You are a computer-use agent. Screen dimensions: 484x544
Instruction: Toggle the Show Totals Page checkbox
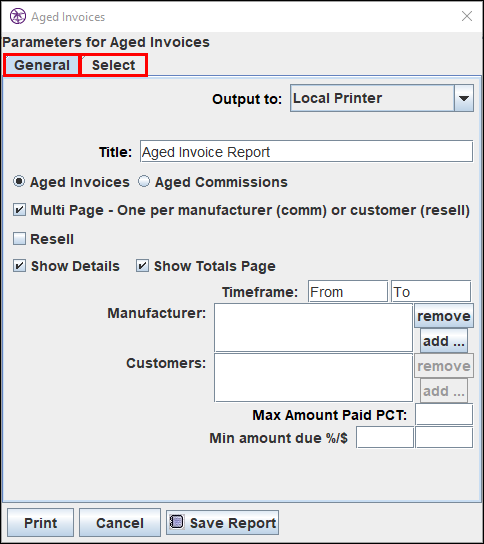[142, 266]
